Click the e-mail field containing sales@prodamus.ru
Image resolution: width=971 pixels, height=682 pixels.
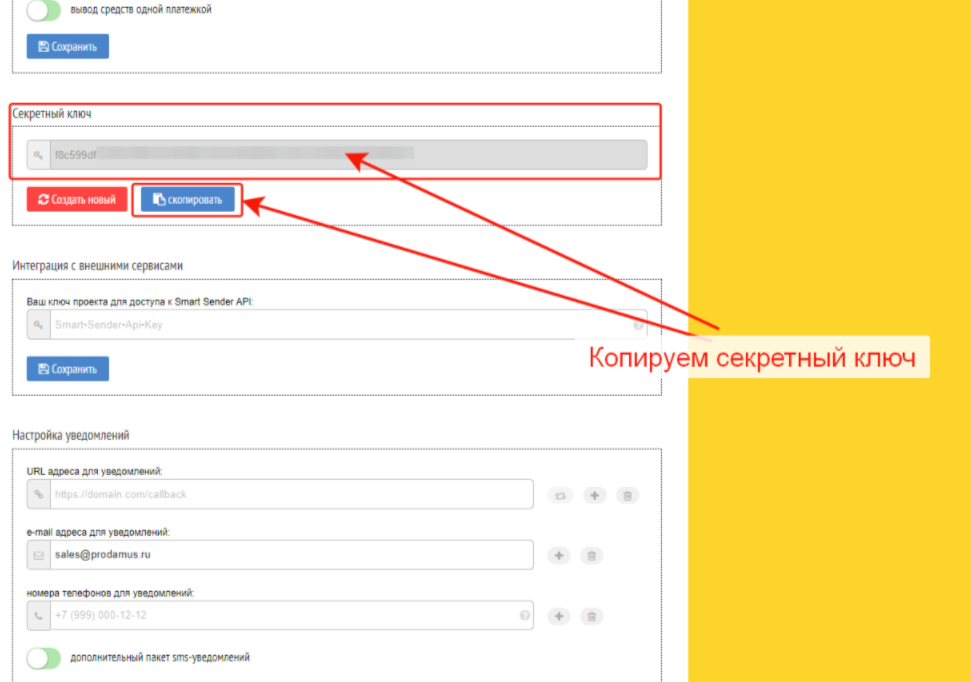pyautogui.click(x=290, y=555)
